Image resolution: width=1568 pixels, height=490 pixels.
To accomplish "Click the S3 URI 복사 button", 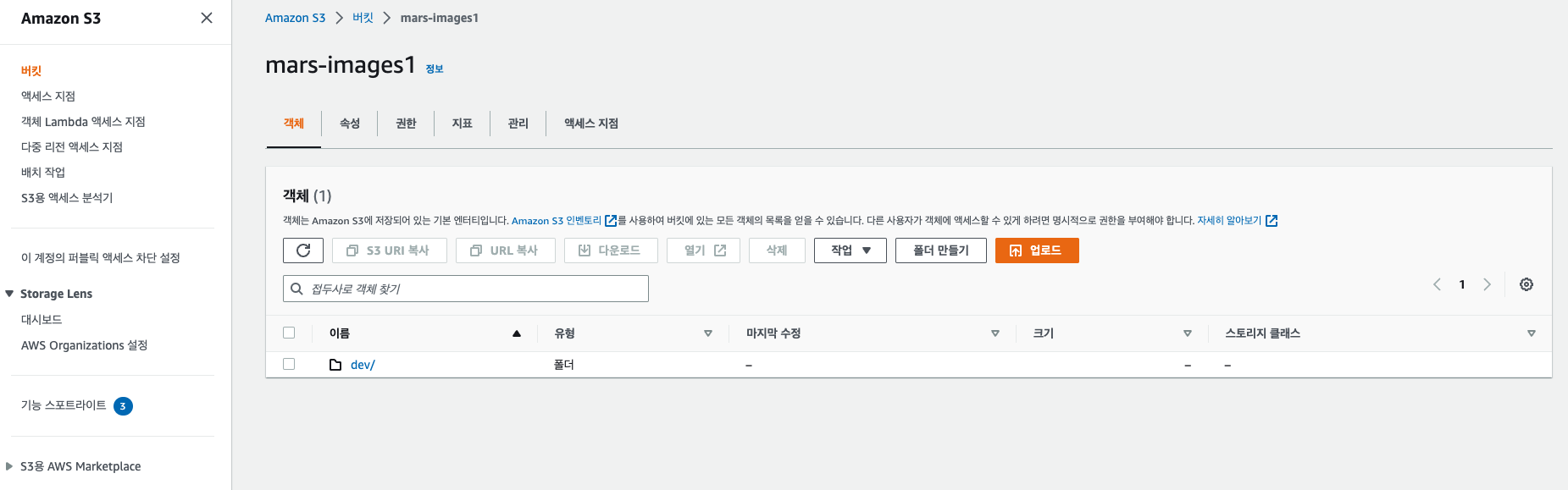I will point(390,251).
